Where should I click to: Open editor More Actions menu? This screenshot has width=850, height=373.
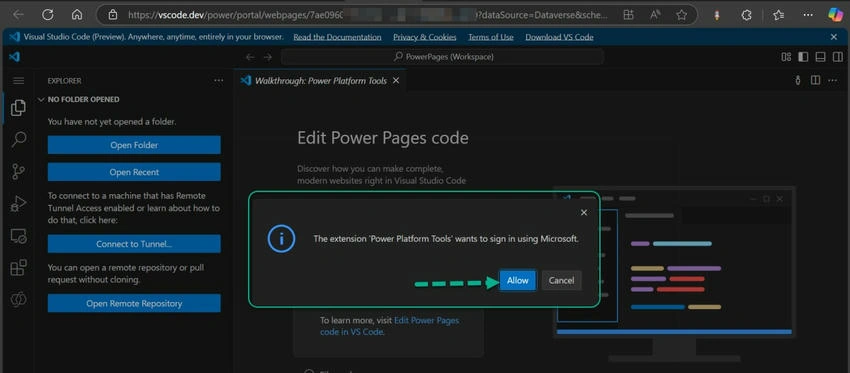833,80
